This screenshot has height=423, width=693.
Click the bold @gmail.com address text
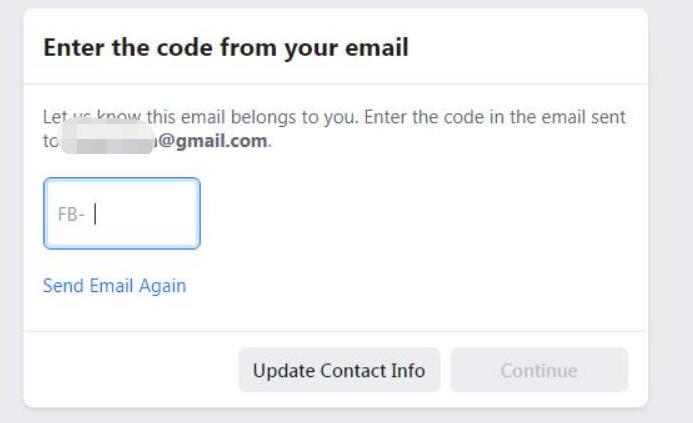click(212, 141)
